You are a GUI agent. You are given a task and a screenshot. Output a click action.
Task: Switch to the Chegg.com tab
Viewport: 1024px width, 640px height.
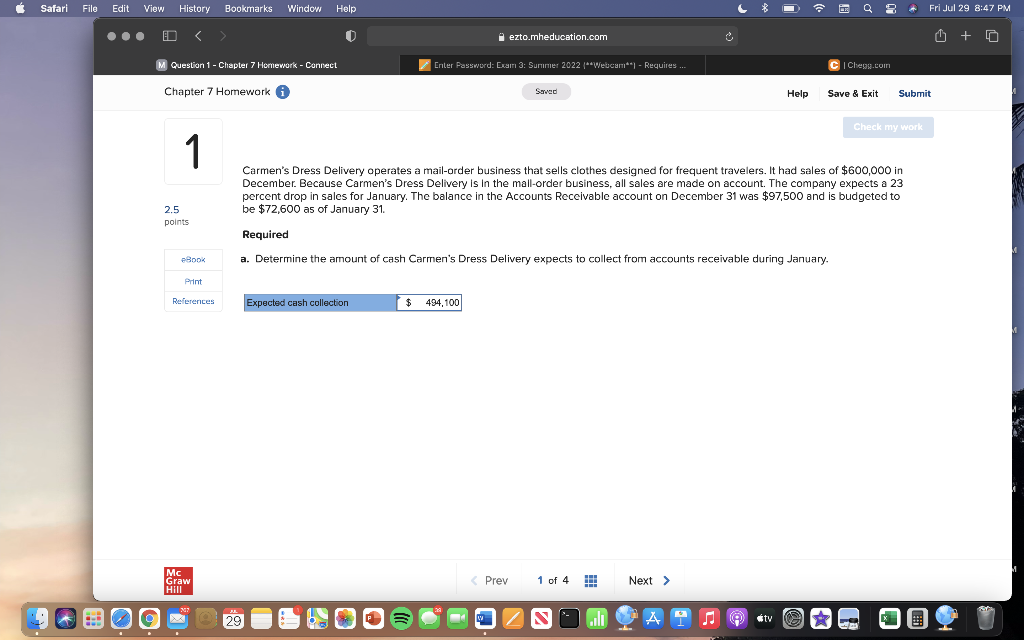(859, 65)
